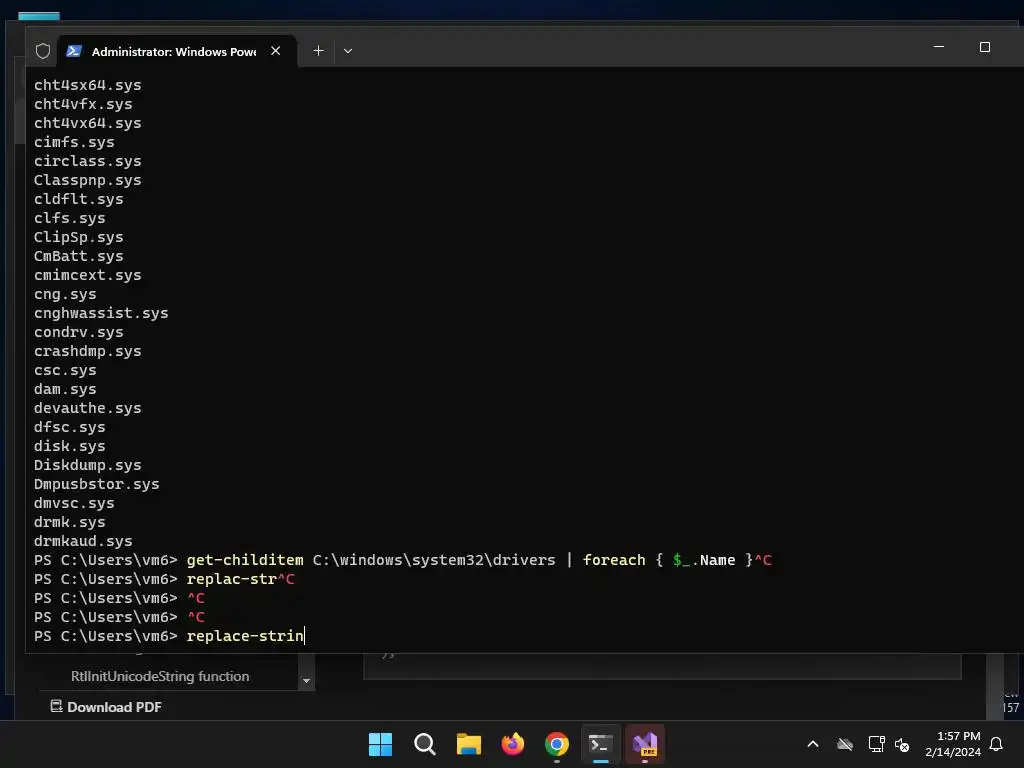Open taskbar Search

[x=424, y=744]
